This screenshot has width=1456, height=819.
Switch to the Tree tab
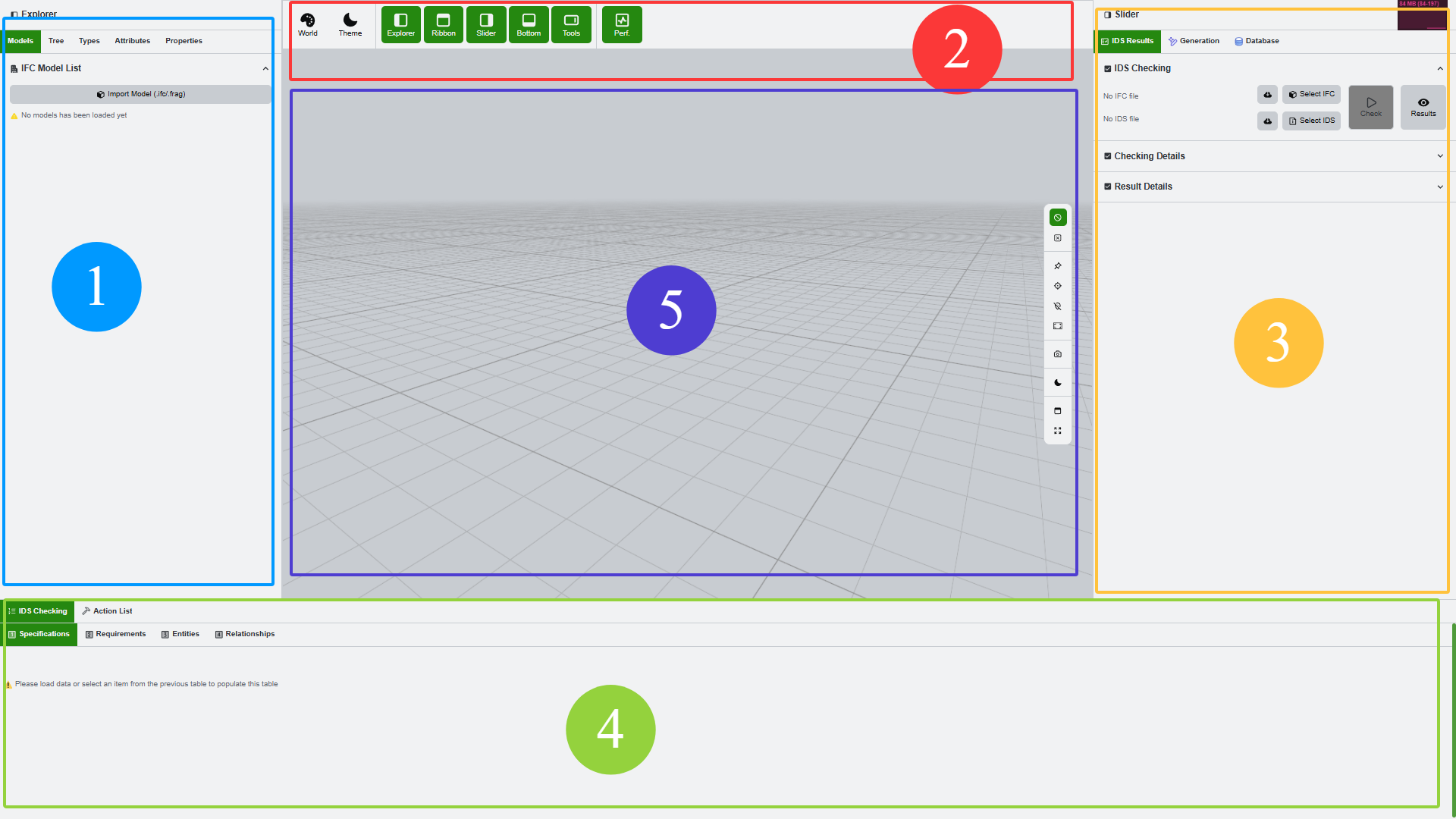point(56,41)
